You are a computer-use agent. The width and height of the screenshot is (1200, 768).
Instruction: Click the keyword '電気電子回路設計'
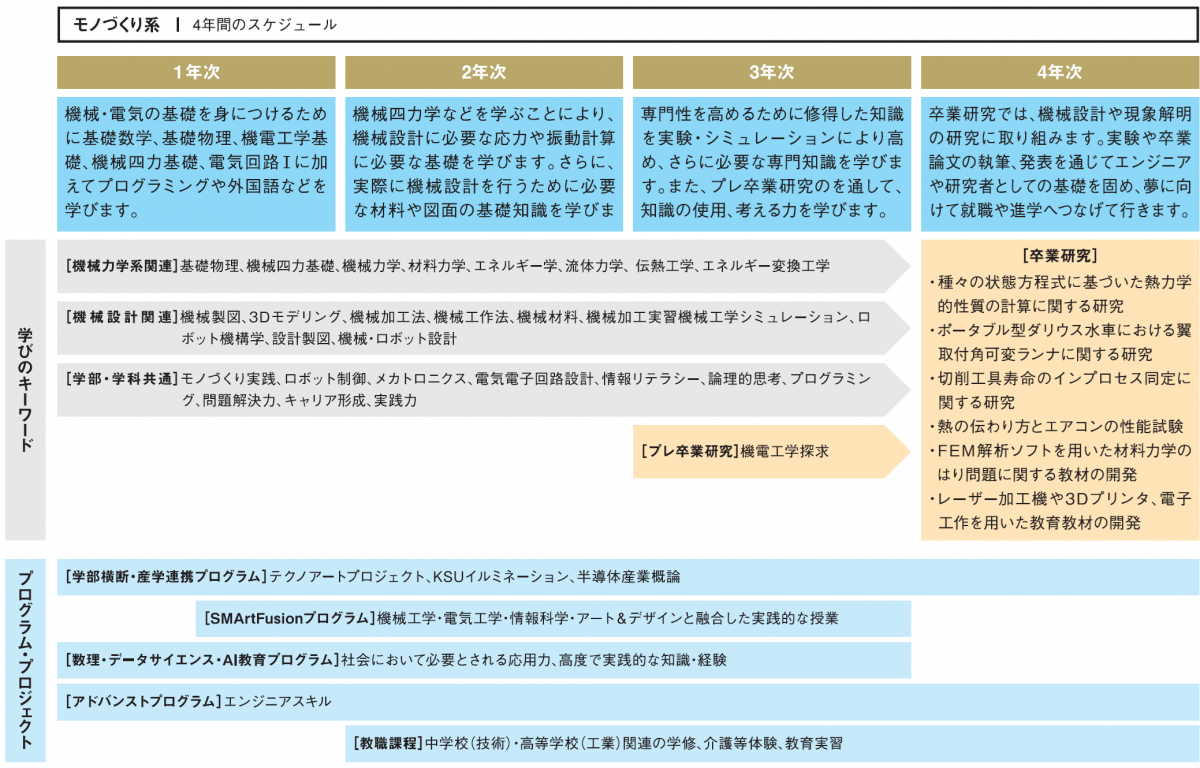click(534, 379)
